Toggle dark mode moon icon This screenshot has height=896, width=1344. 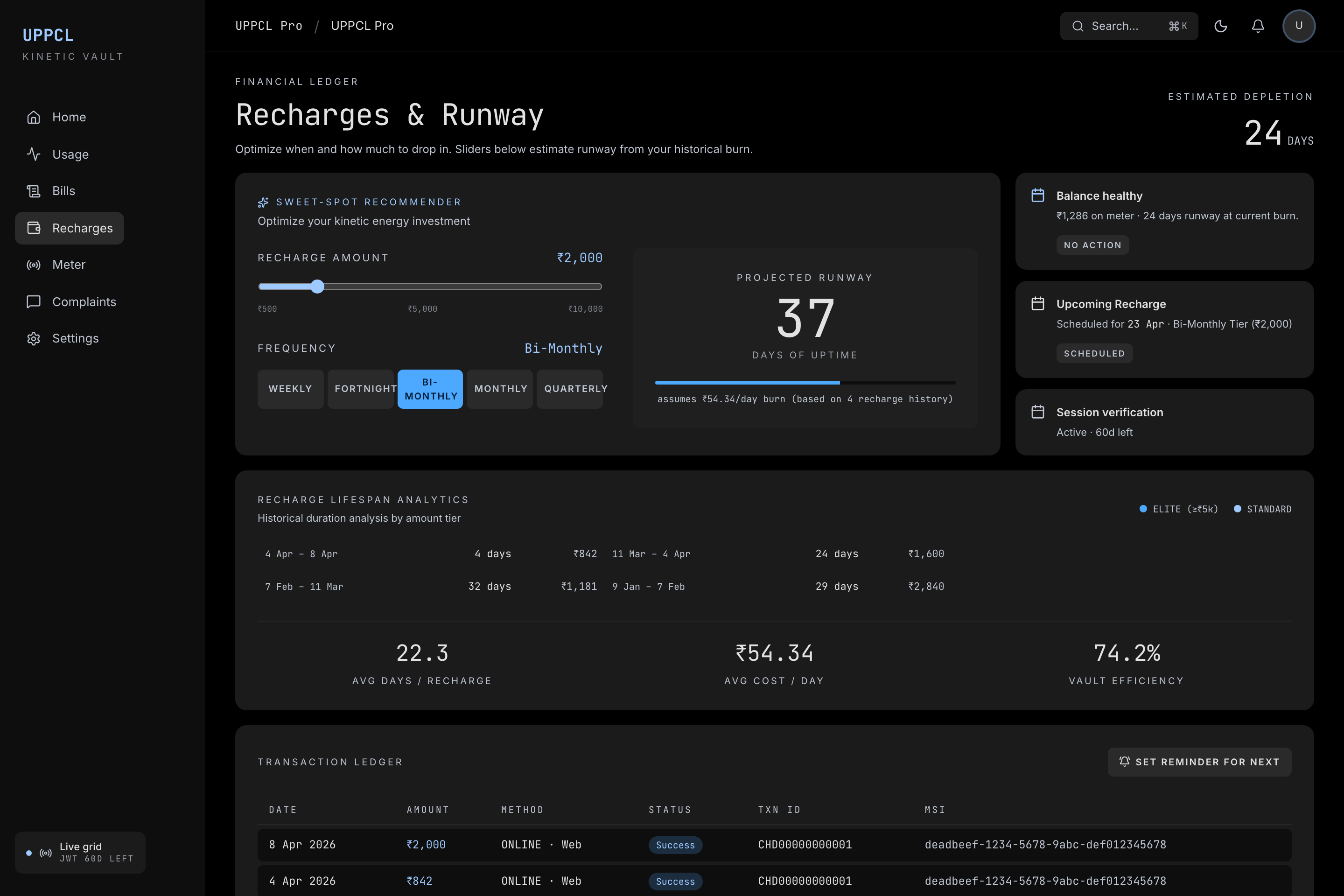pyautogui.click(x=1220, y=26)
